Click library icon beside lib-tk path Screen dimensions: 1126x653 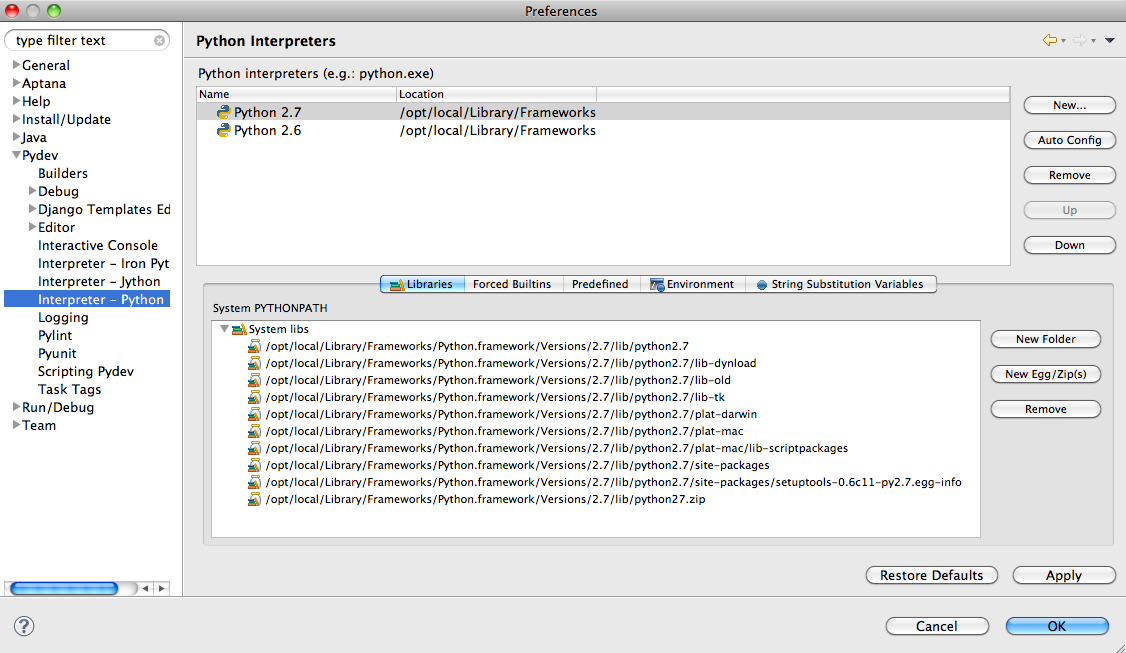coord(254,397)
